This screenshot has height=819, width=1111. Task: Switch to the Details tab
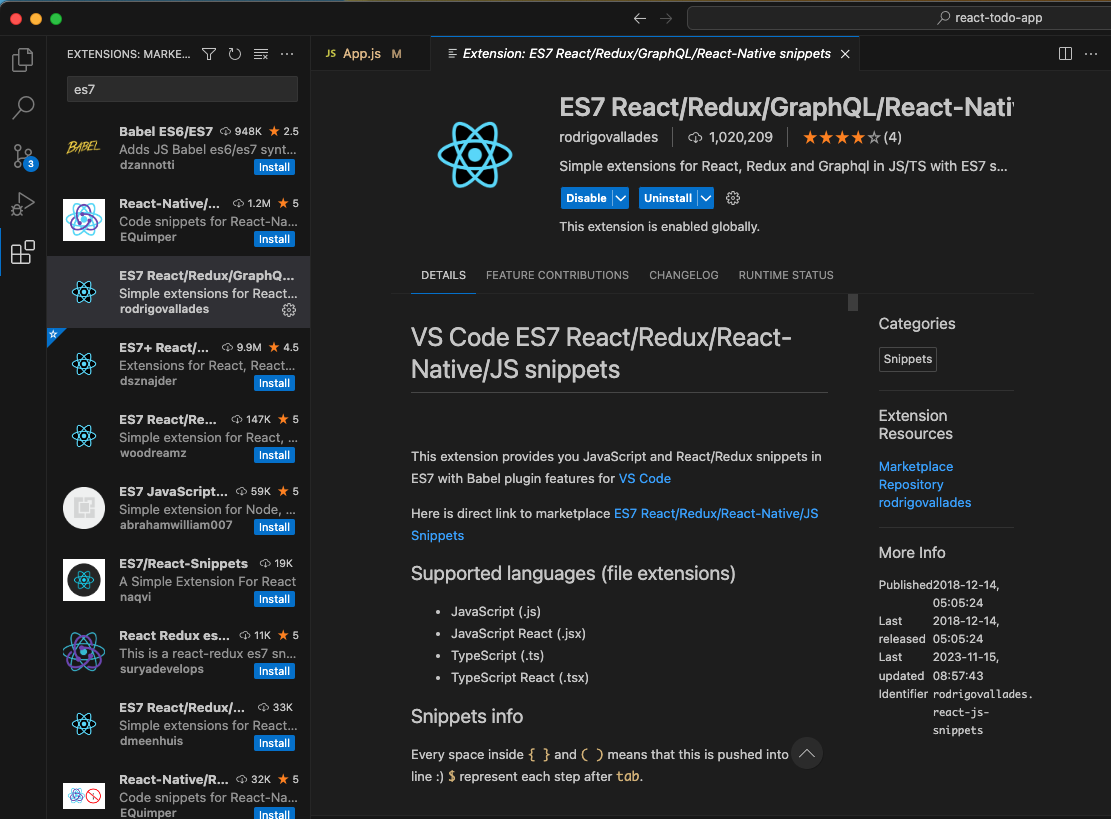click(x=444, y=275)
